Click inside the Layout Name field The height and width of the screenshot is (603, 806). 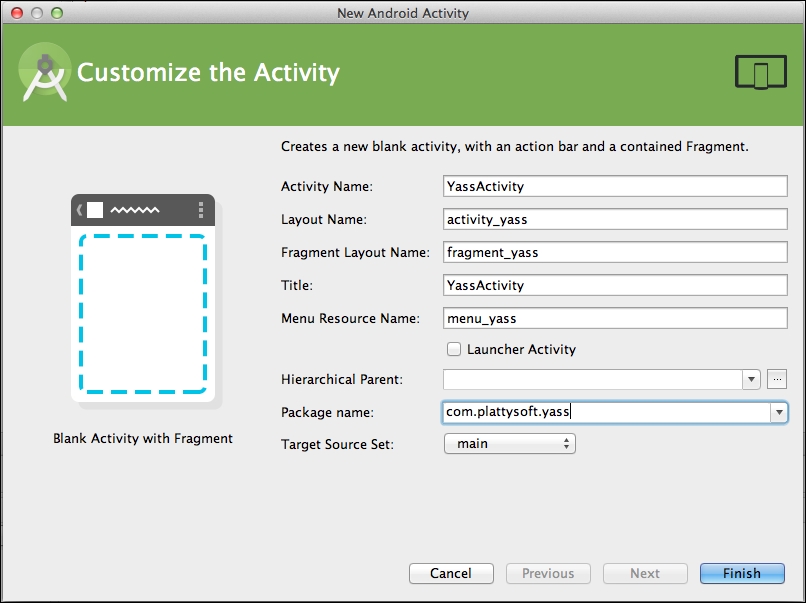pos(615,219)
